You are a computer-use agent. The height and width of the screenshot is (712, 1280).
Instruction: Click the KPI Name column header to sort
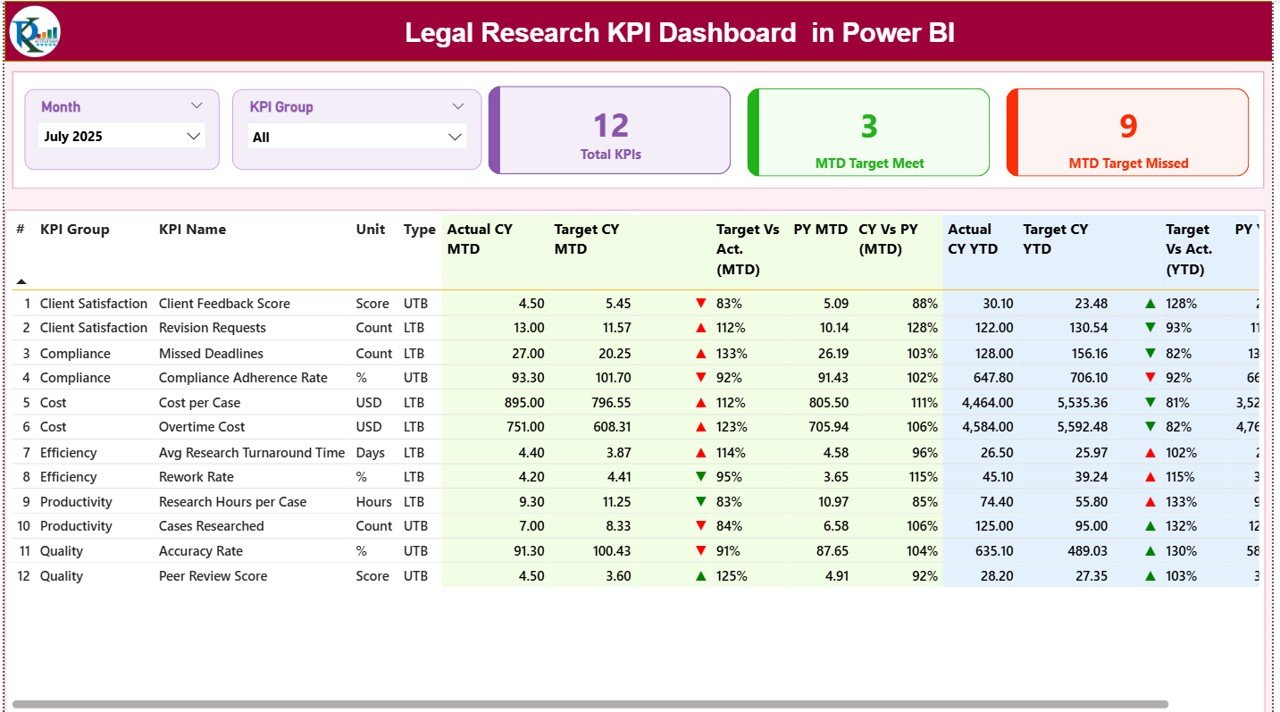192,229
